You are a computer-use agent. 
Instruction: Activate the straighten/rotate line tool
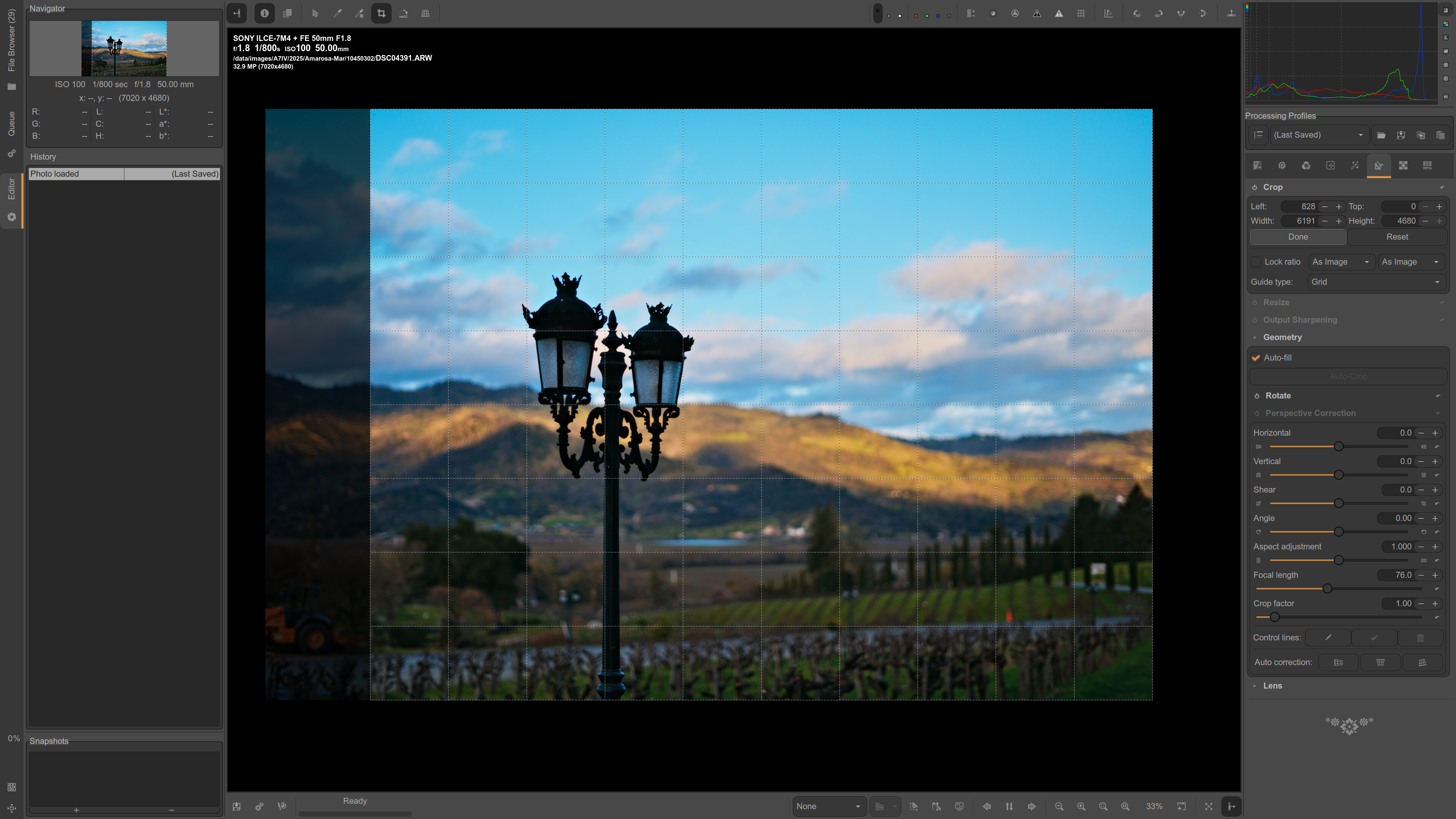(x=403, y=14)
